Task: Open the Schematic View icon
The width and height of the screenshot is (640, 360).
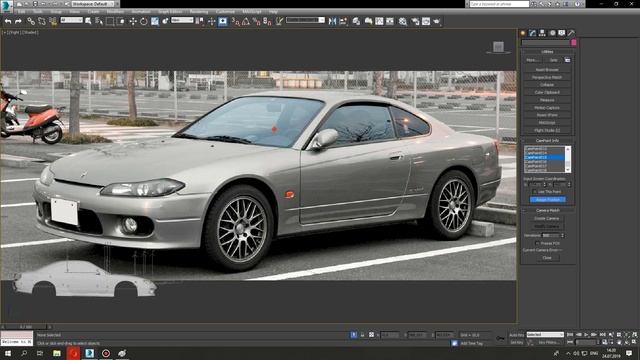Action: pyautogui.click(x=390, y=21)
